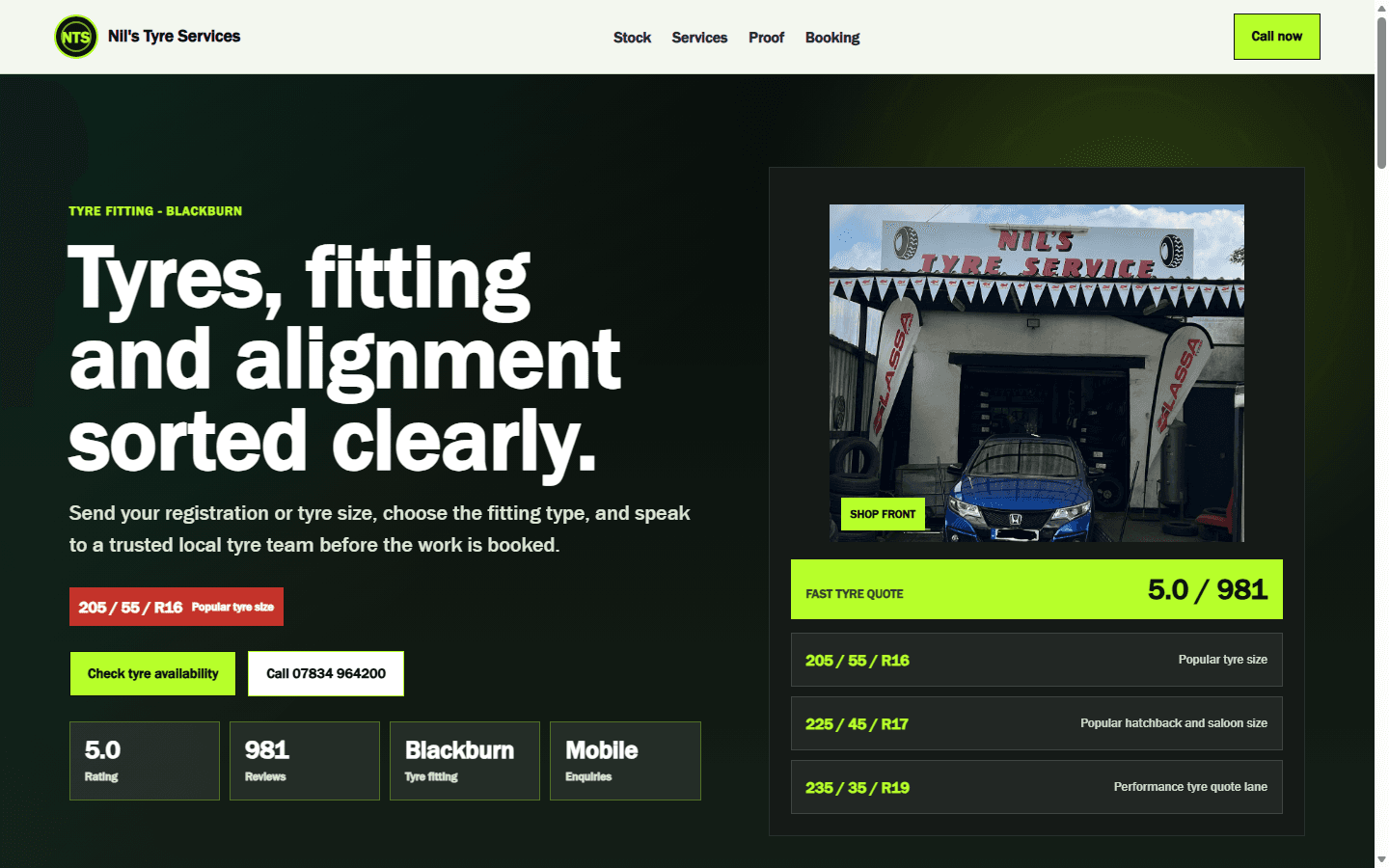Click the Blackburn Tyre fitting card
The image size is (1389, 868).
465,761
